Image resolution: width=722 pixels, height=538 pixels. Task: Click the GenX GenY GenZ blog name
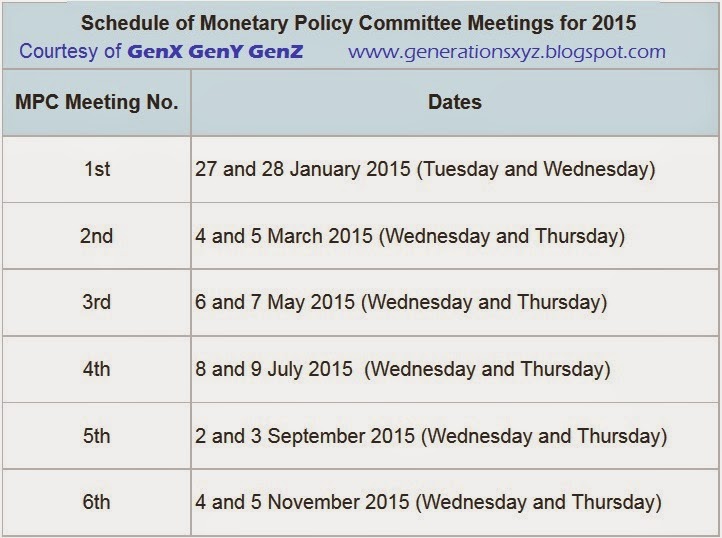coord(215,51)
